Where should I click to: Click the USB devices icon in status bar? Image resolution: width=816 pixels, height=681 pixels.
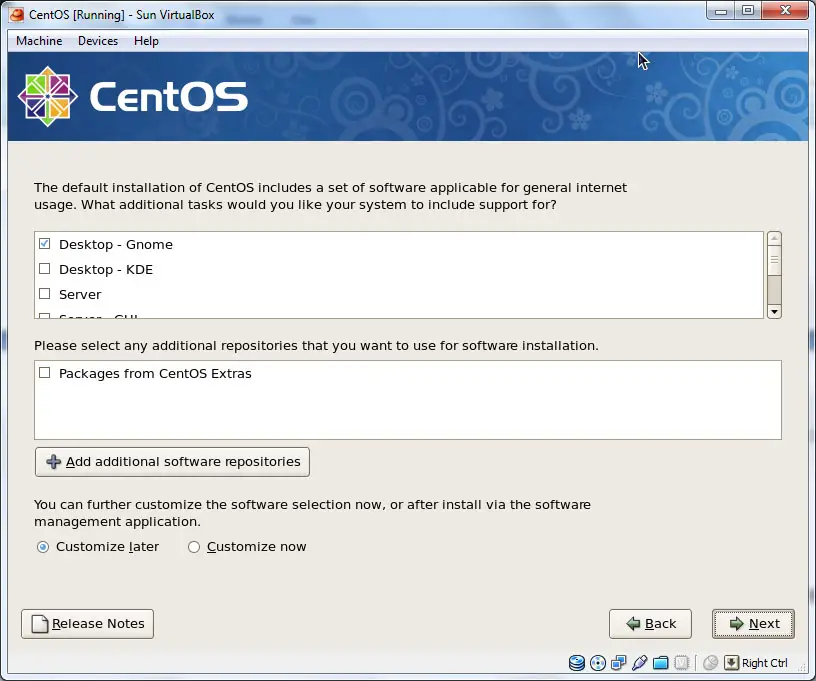pos(640,663)
